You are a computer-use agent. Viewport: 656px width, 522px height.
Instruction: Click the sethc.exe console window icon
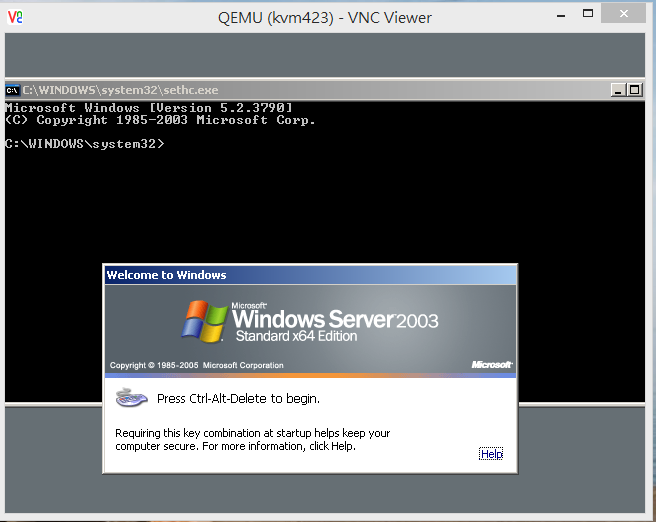12,90
